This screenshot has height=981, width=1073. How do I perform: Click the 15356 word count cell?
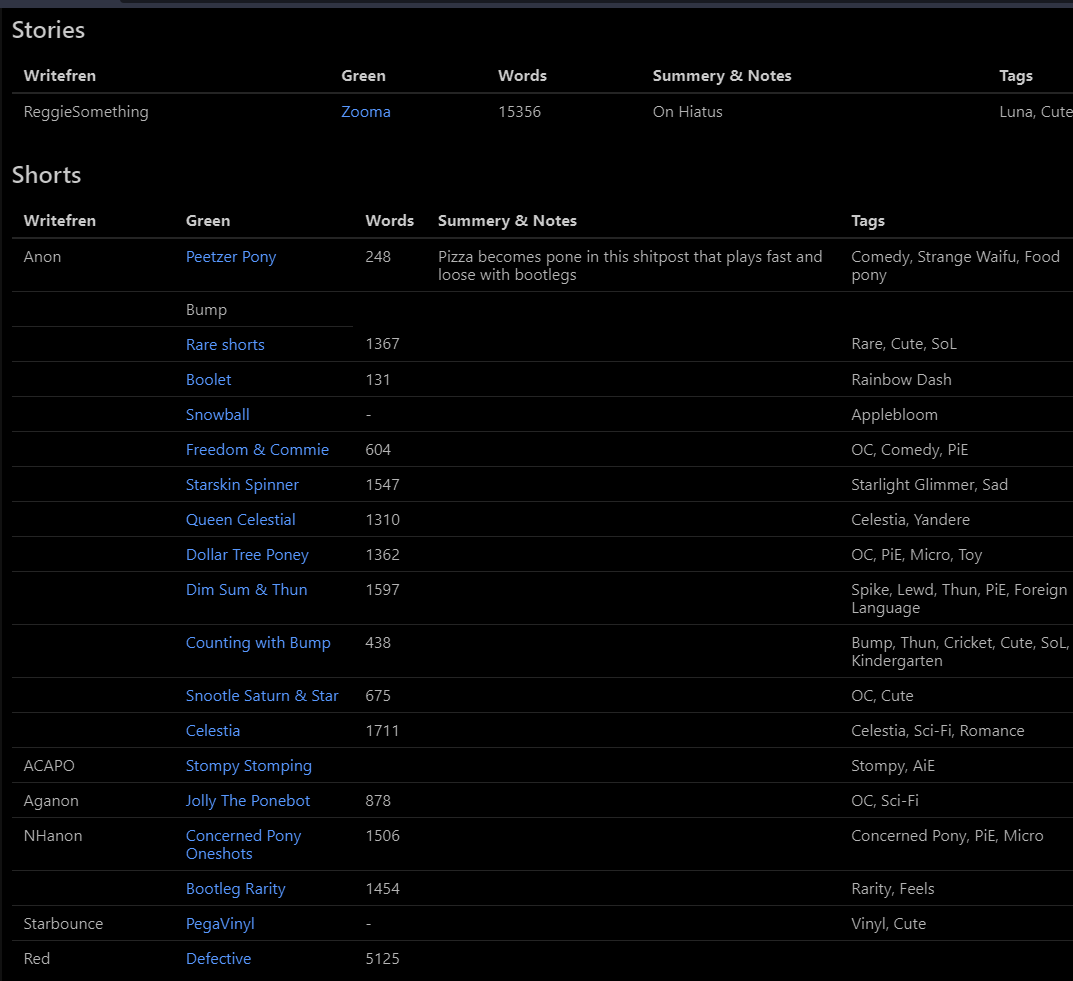[x=519, y=112]
